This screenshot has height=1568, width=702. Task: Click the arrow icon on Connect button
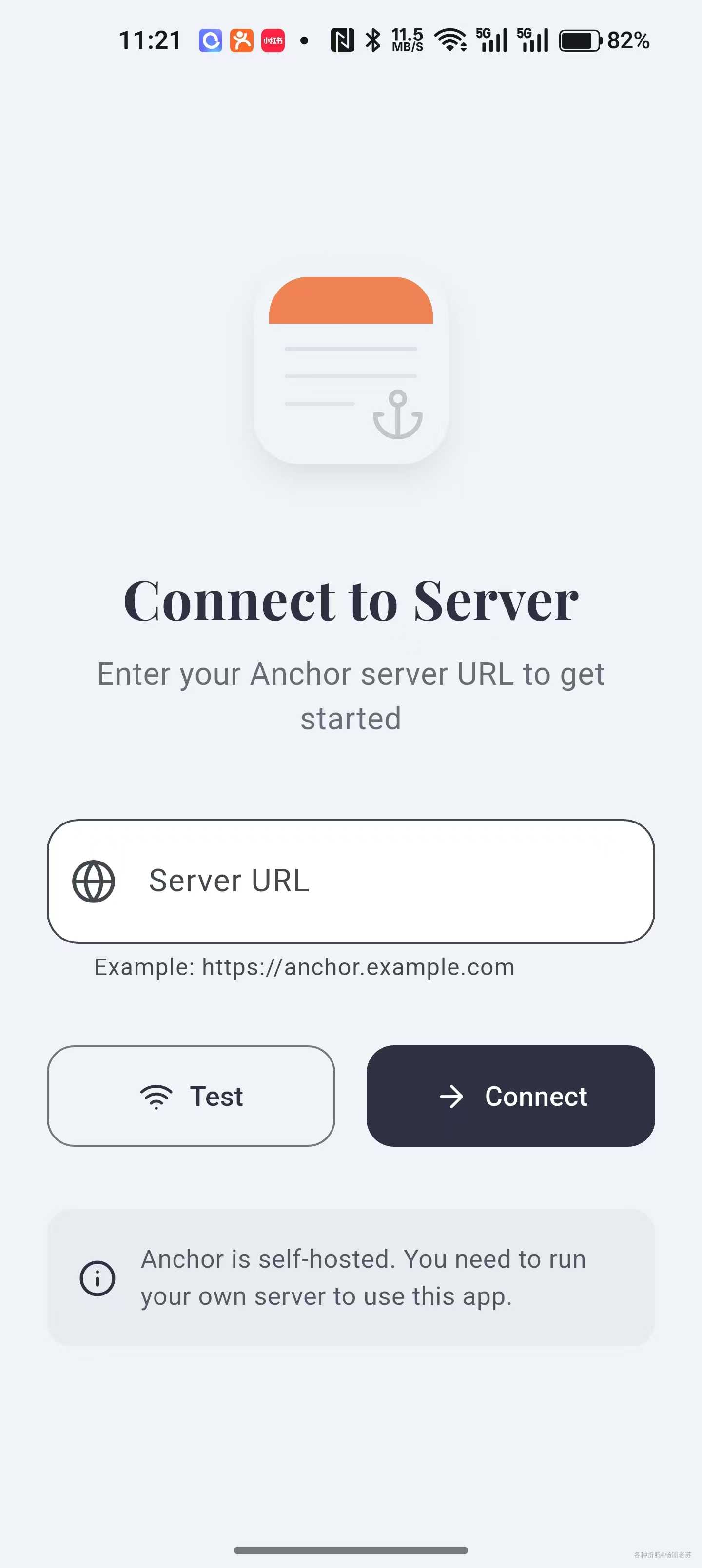452,1097
